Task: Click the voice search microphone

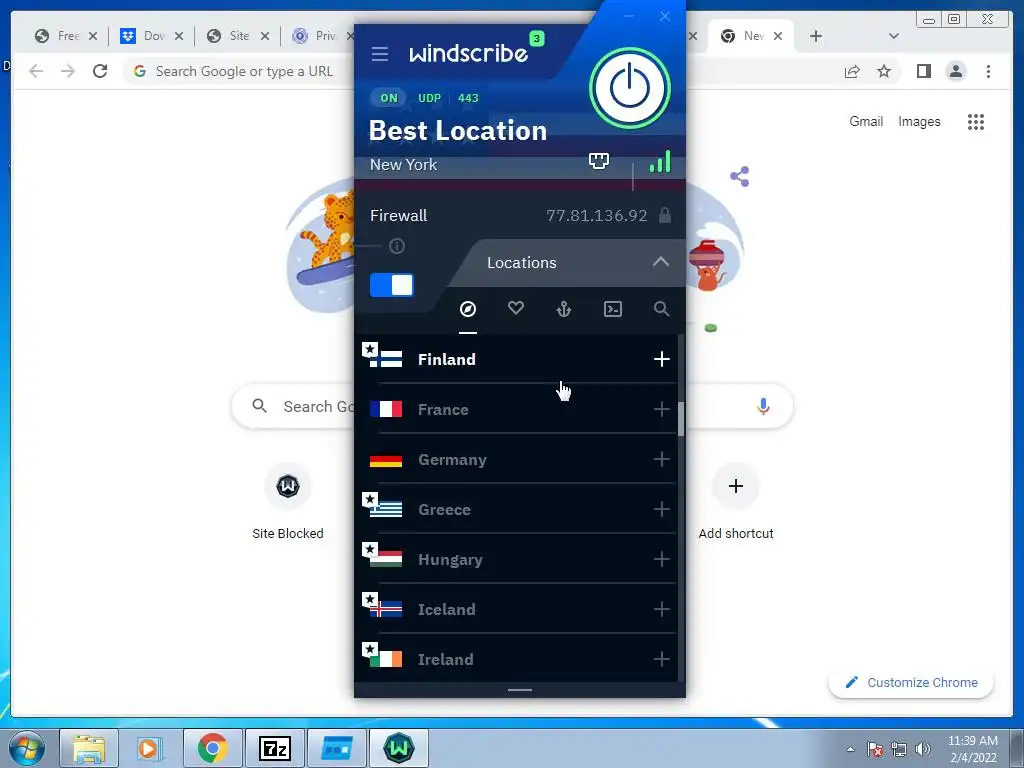Action: [x=763, y=406]
